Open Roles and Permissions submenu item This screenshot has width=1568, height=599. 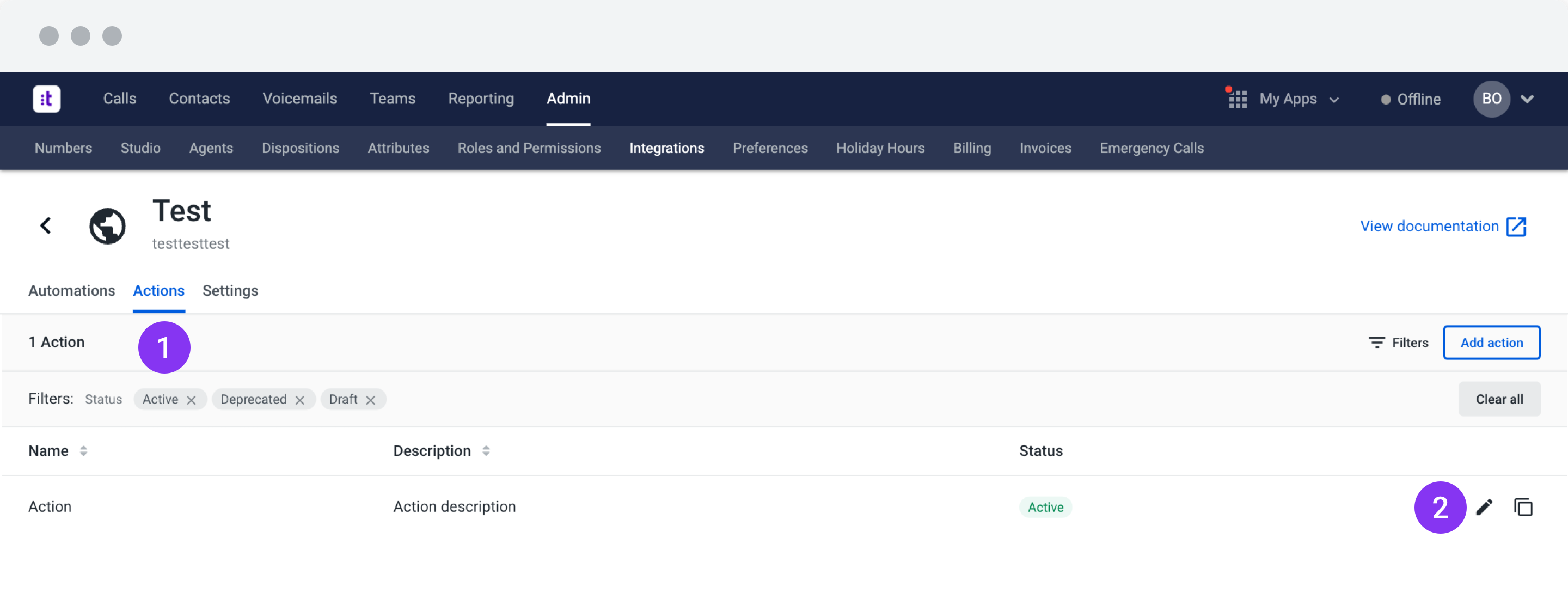point(529,148)
